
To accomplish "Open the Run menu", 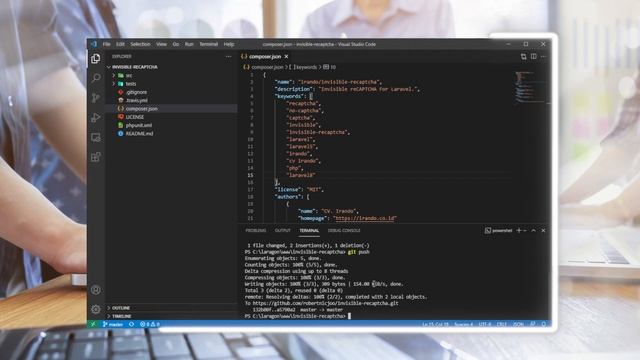I will pyautogui.click(x=189, y=44).
